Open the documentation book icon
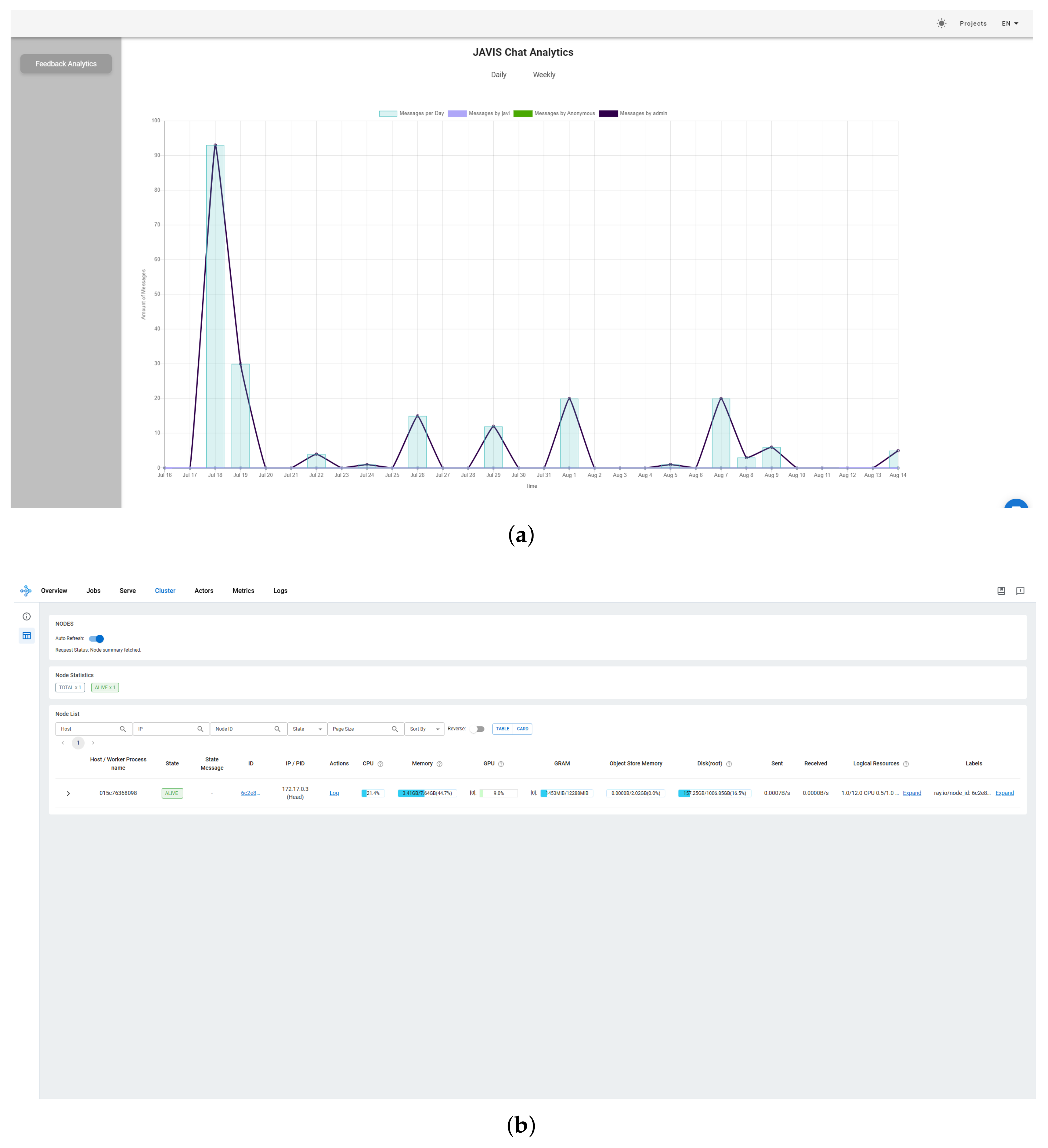The image size is (1048, 1148). coord(1001,590)
